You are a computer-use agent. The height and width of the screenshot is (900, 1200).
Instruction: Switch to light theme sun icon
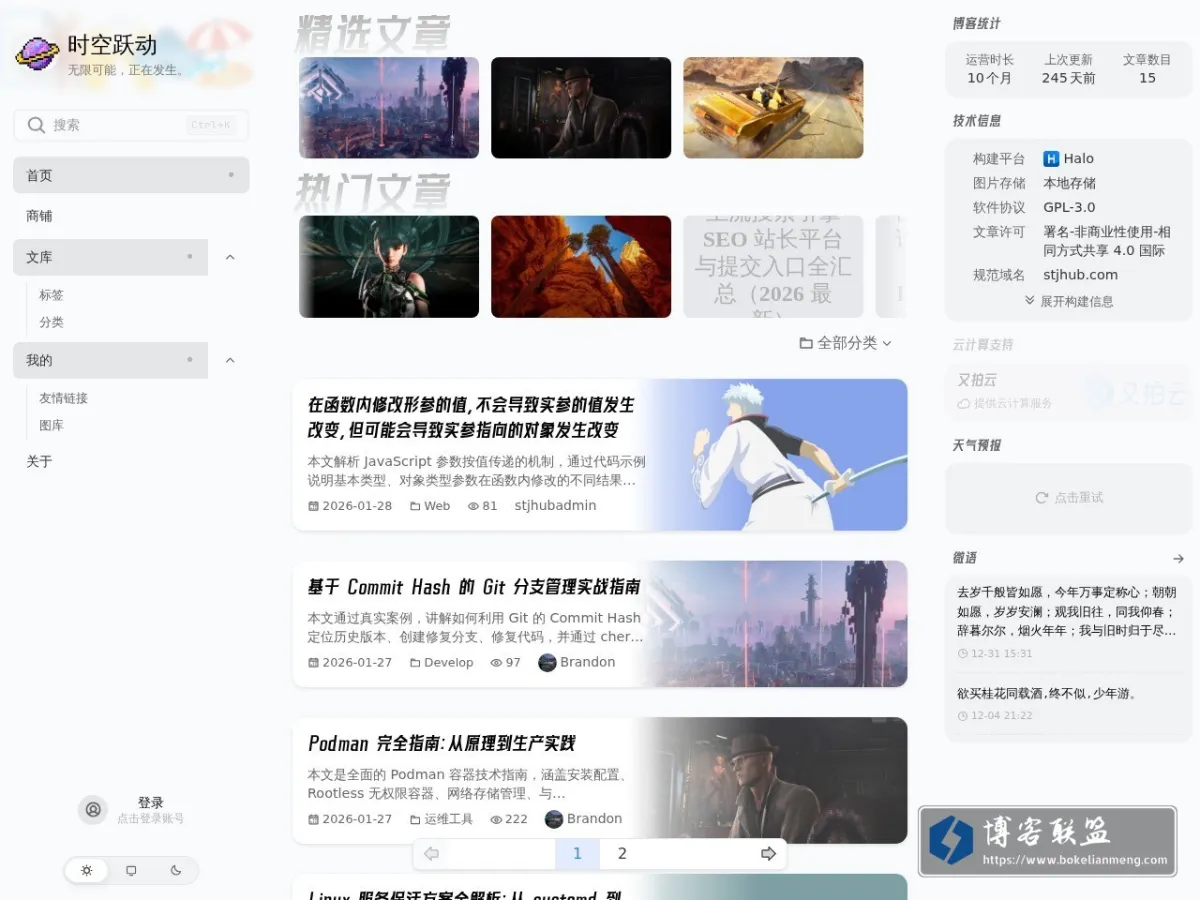(87, 871)
